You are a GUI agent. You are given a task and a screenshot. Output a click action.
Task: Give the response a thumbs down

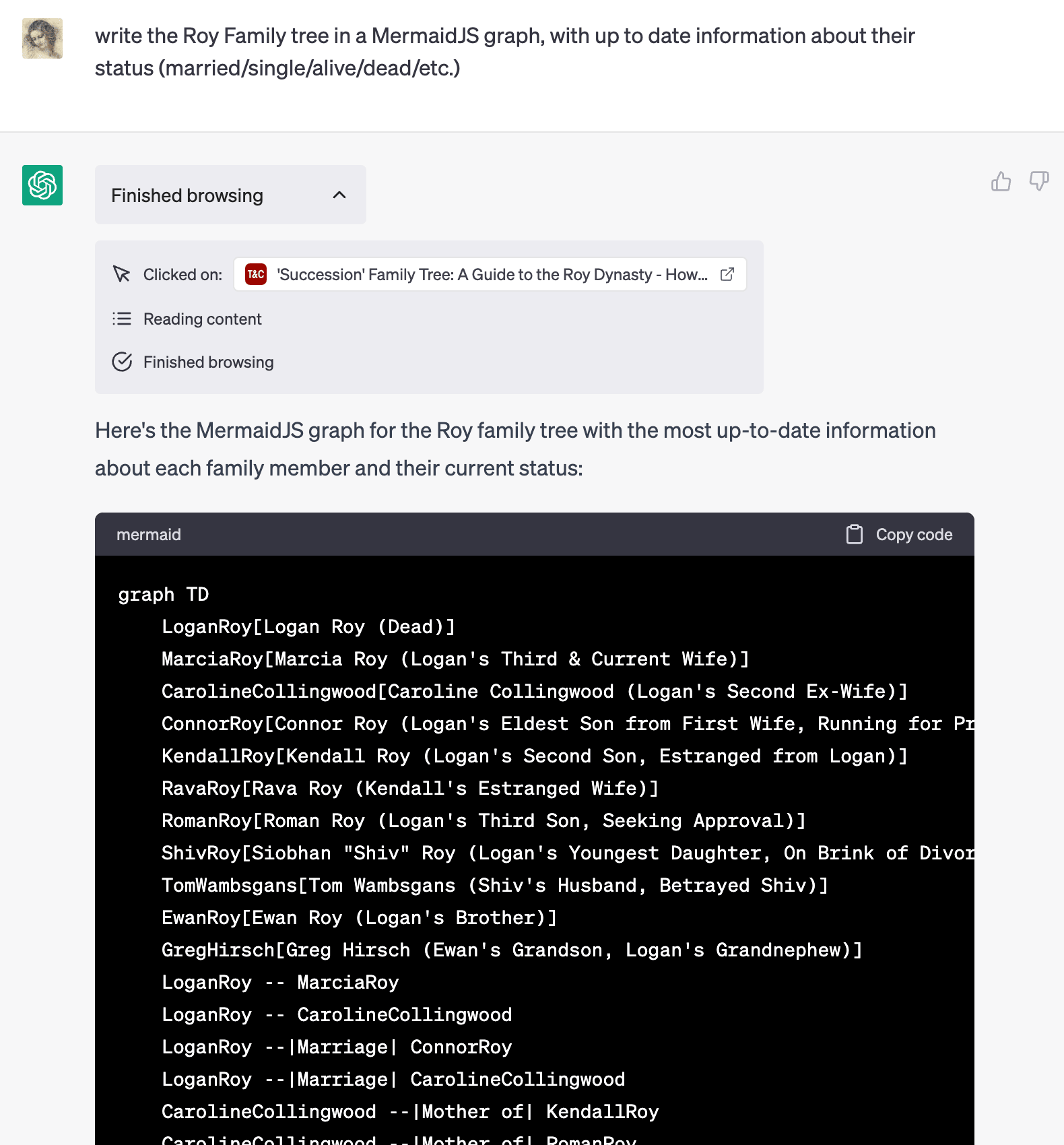coord(1039,182)
